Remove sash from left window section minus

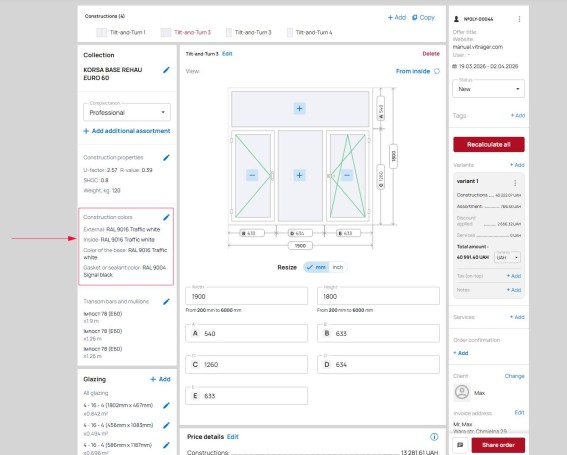tap(252, 175)
